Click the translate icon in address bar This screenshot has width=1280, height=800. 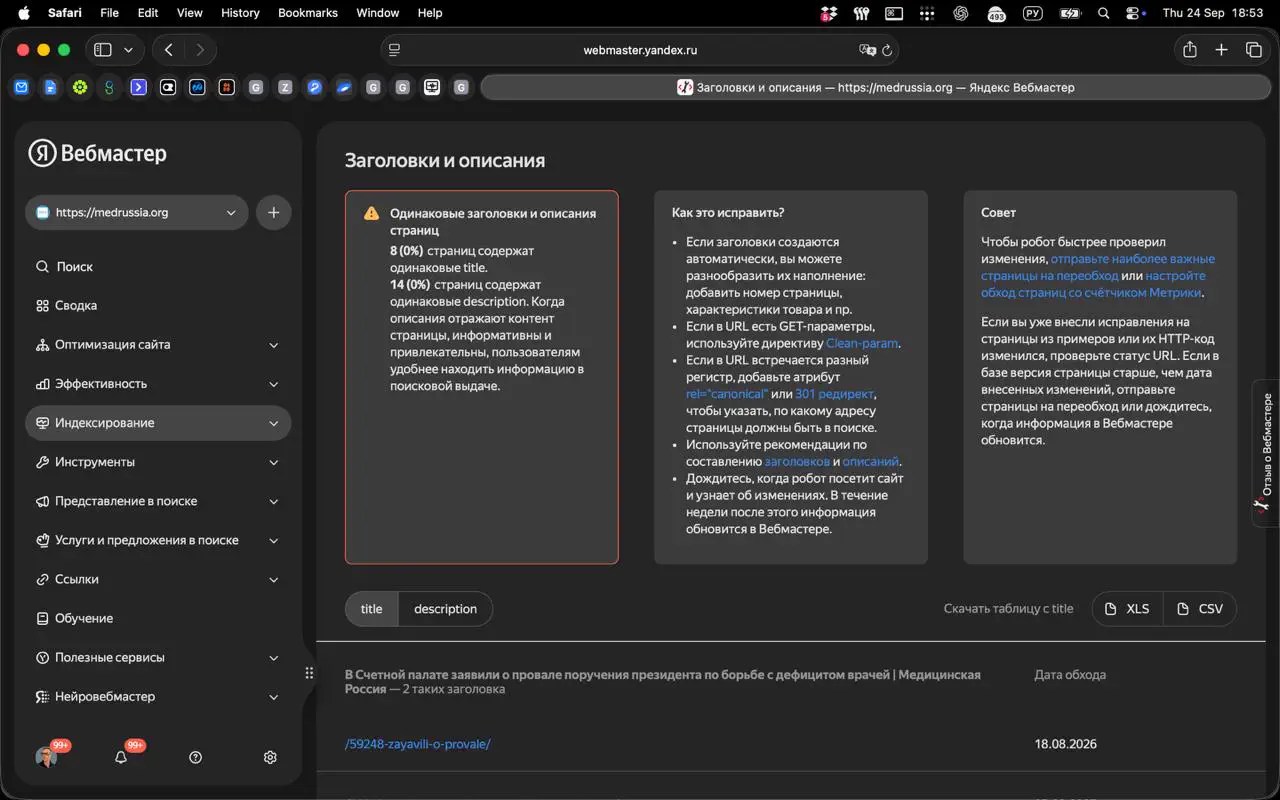pyautogui.click(x=867, y=50)
